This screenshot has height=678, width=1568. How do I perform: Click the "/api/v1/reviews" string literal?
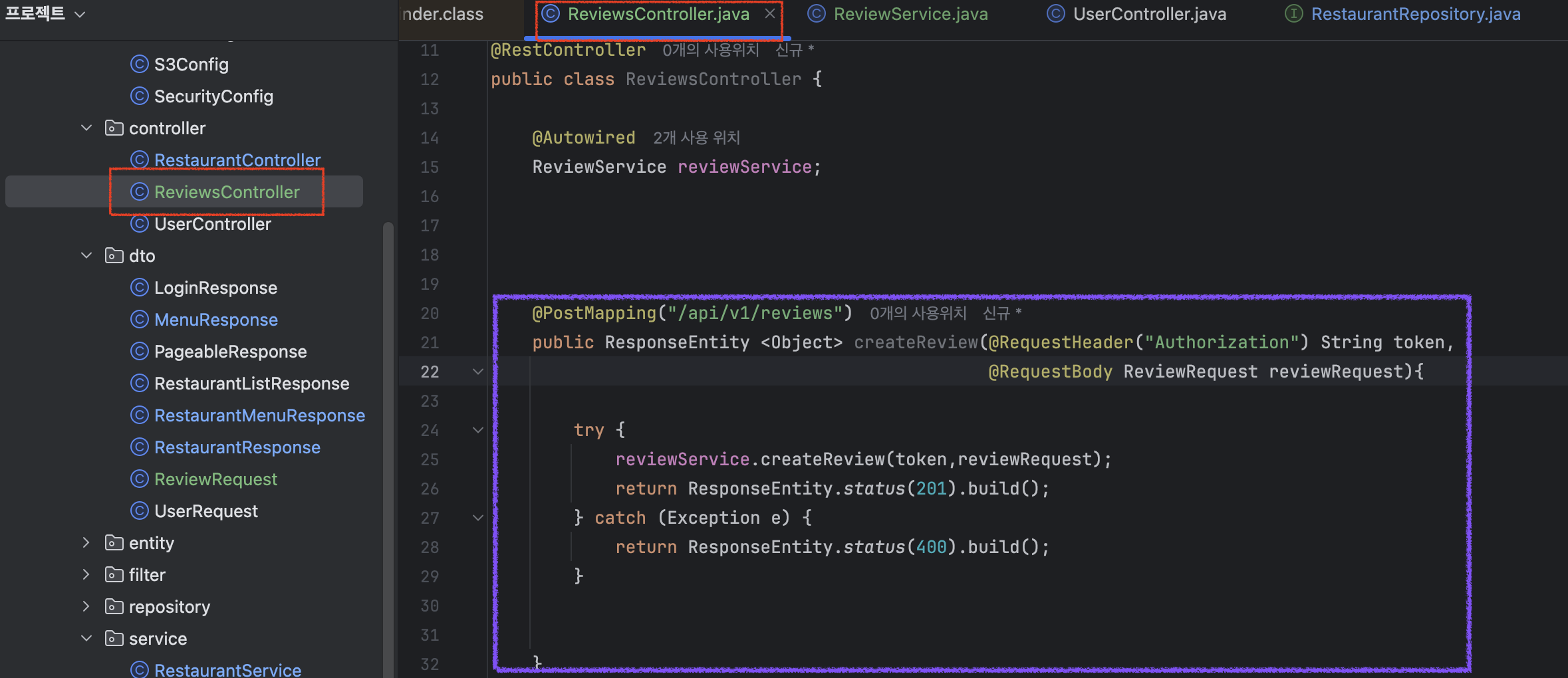coord(755,313)
